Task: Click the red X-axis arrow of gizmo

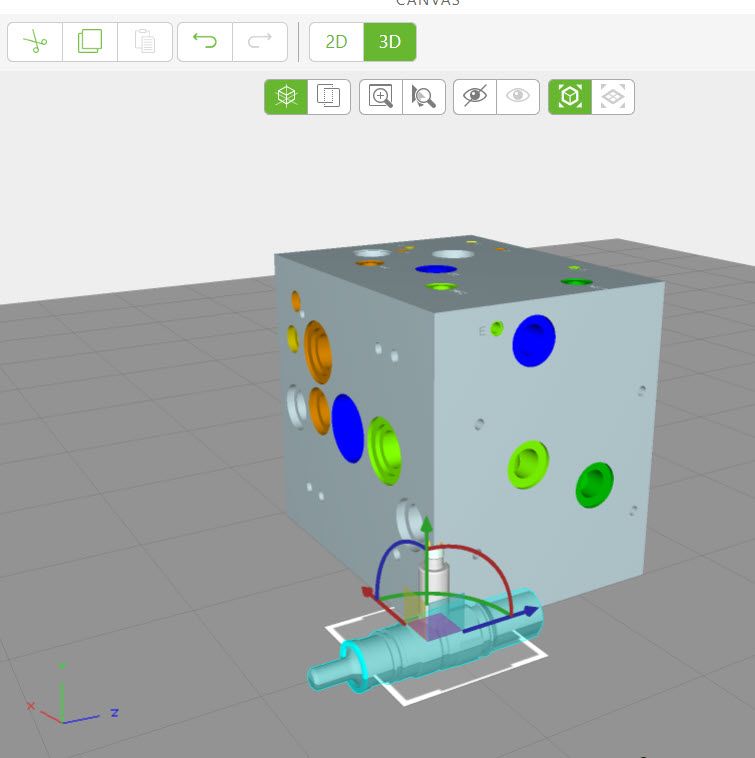Action: 369,593
